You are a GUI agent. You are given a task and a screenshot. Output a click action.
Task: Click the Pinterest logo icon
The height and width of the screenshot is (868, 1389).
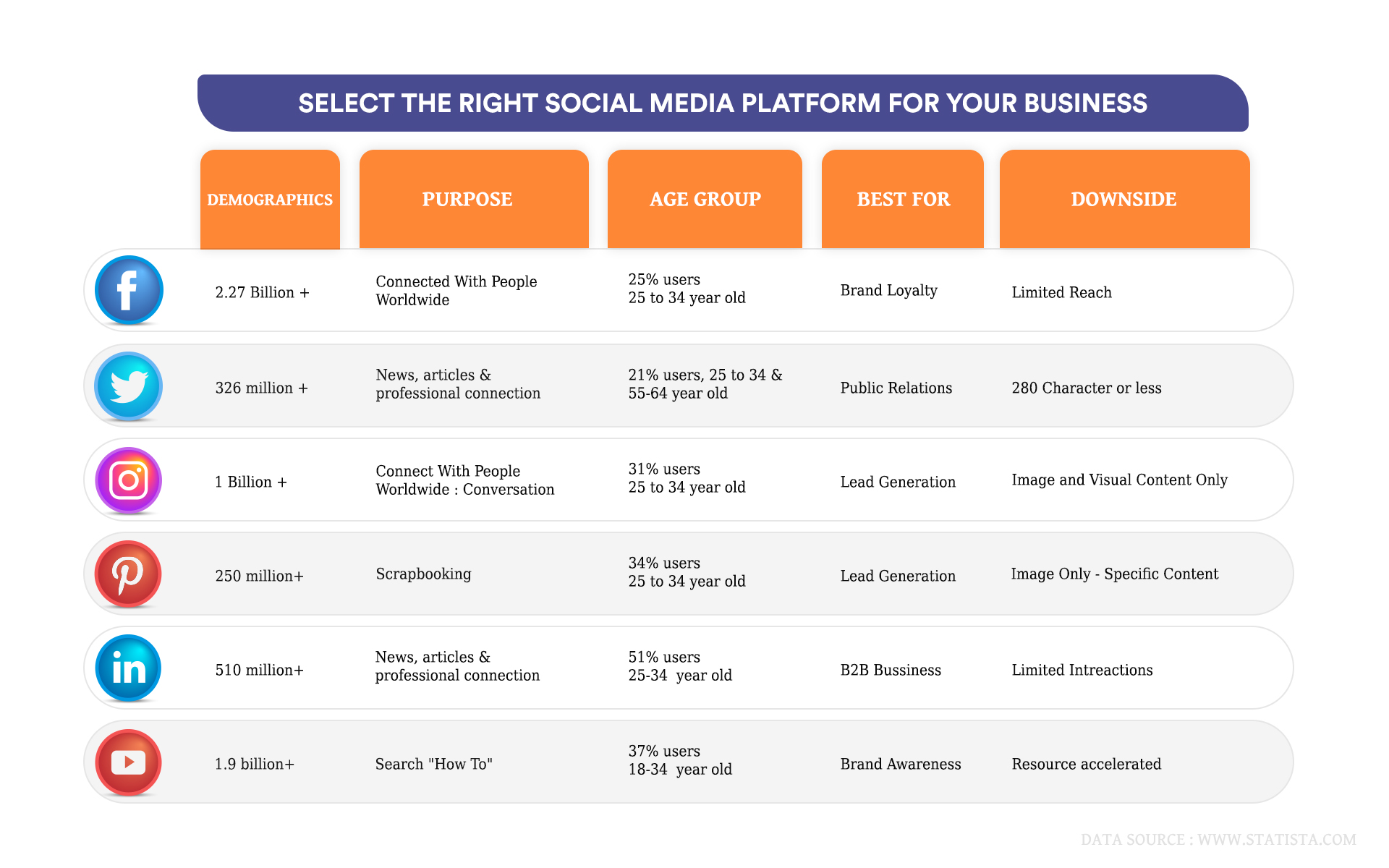(x=129, y=574)
